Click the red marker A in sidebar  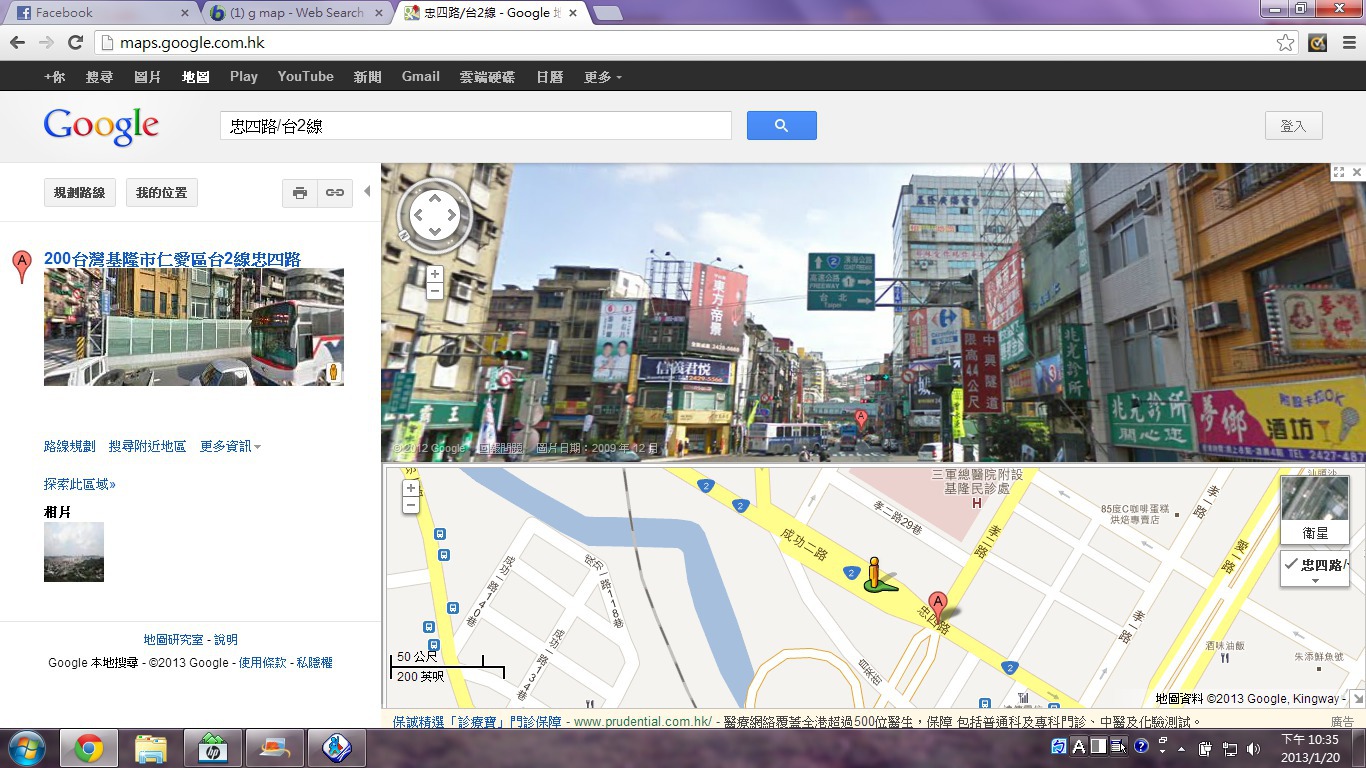(x=20, y=266)
